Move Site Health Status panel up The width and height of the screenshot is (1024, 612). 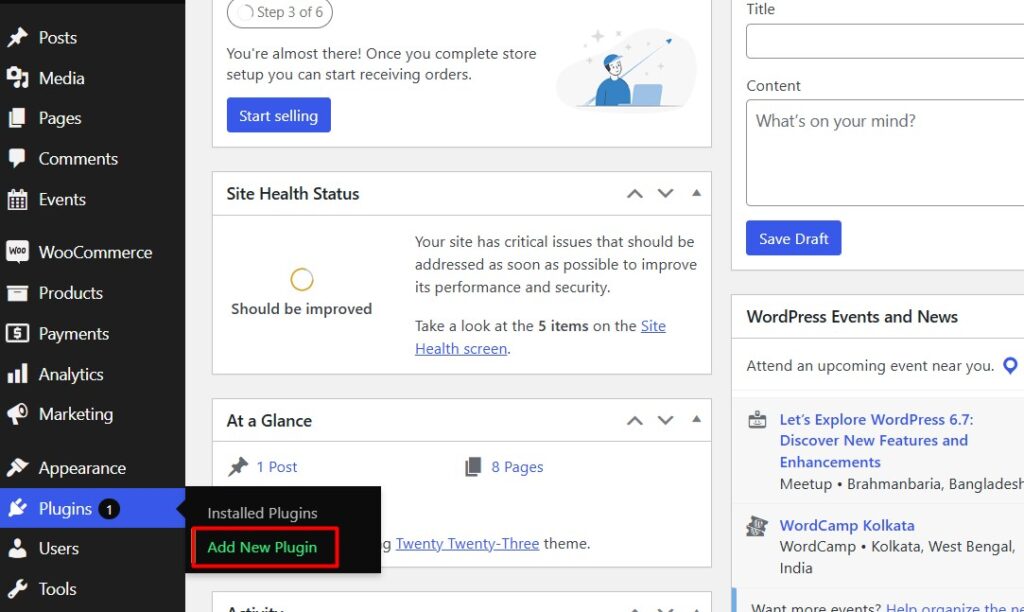coord(634,193)
